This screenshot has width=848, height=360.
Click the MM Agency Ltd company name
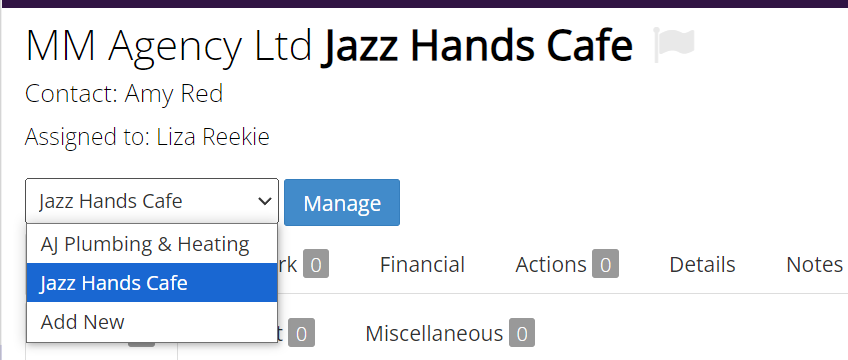tap(169, 45)
